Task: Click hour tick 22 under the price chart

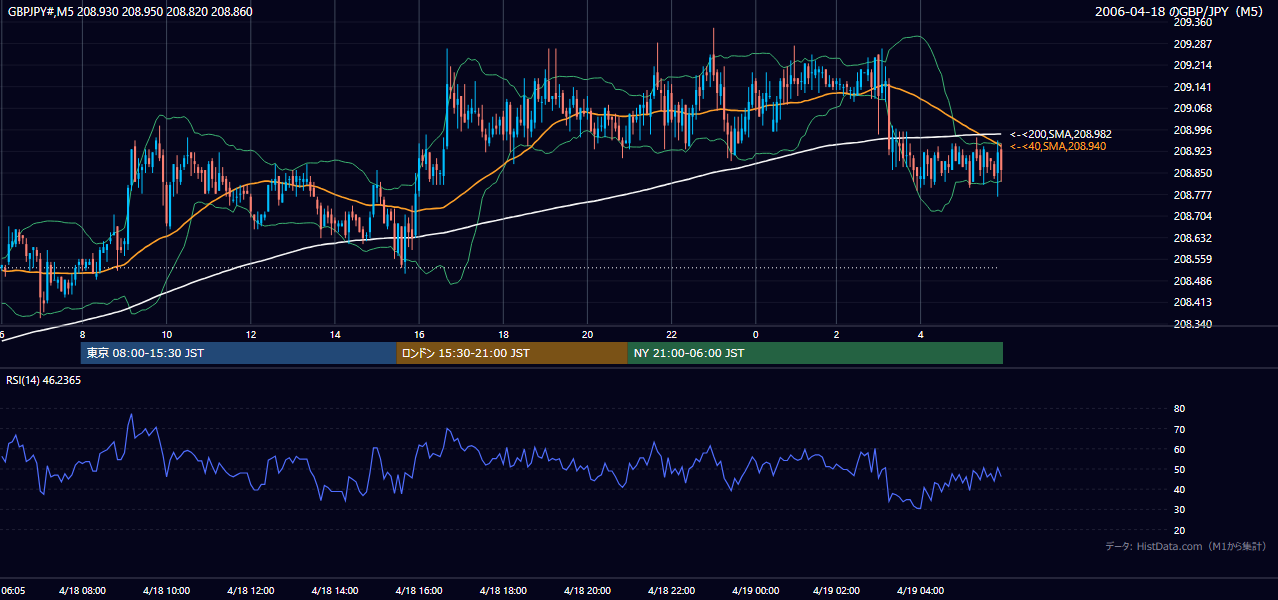Action: click(672, 334)
